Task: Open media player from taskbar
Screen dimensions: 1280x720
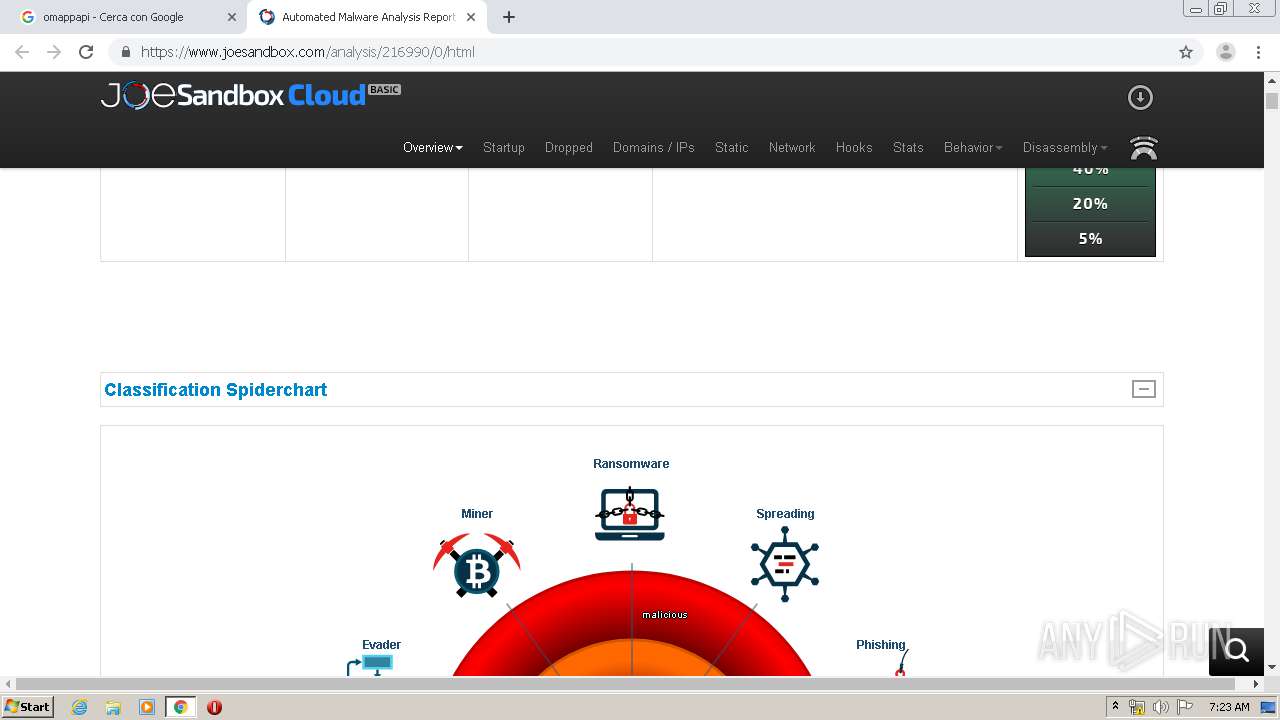Action: (146, 707)
